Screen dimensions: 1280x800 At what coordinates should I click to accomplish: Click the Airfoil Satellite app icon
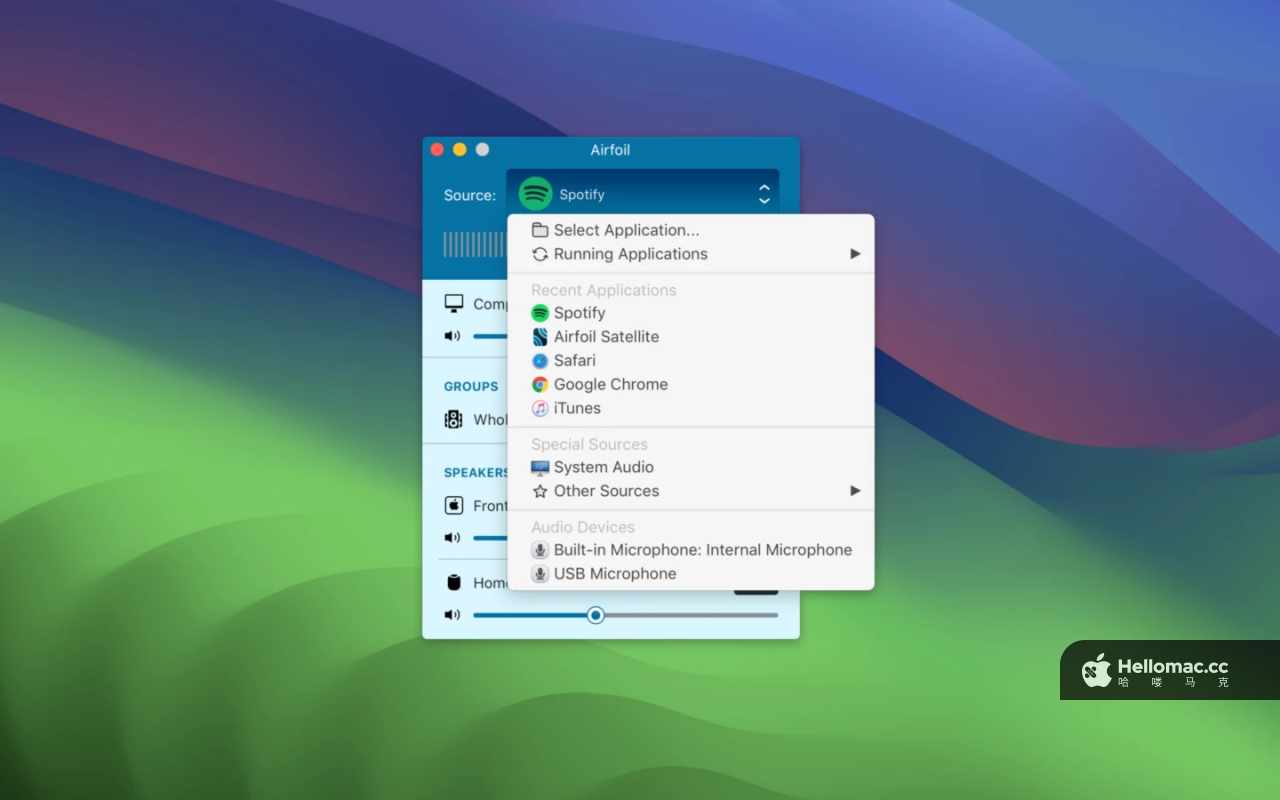(540, 337)
